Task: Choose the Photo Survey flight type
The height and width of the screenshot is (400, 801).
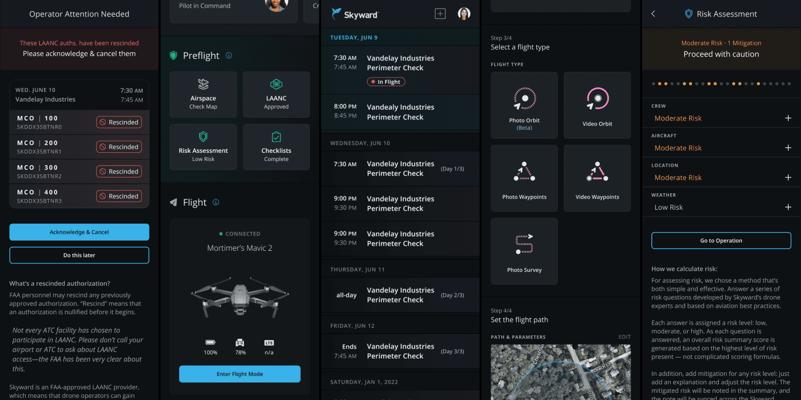Action: click(524, 250)
